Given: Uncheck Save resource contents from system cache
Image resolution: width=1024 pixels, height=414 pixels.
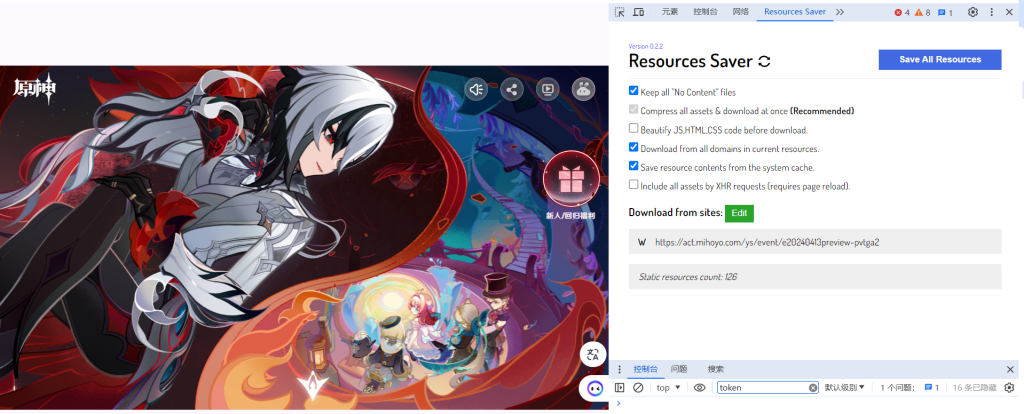Looking at the screenshot, I should click(633, 166).
